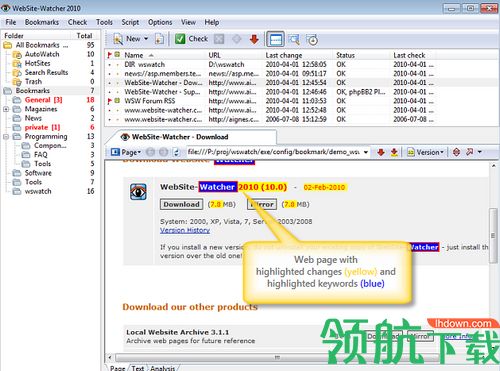Select the General [3] folder

point(43,100)
